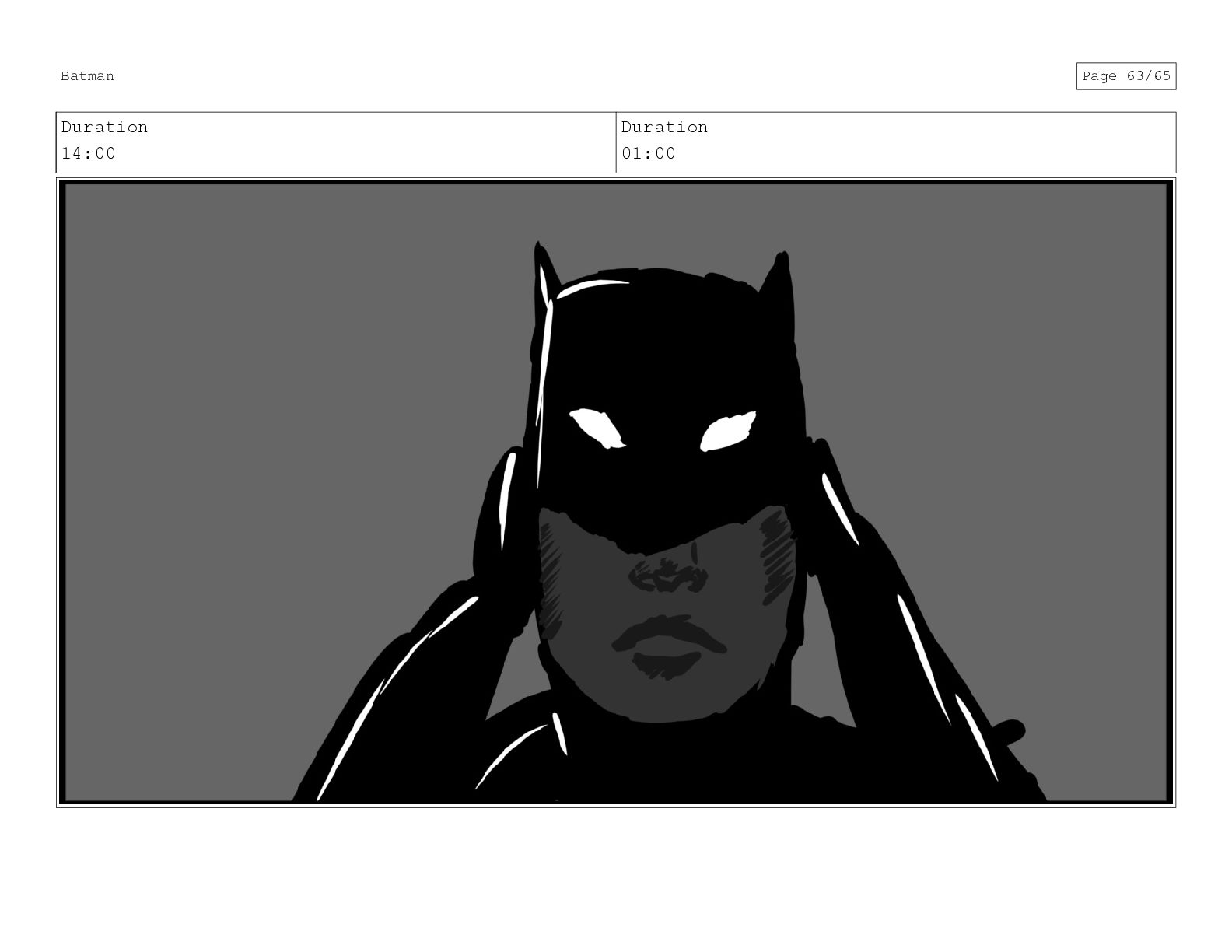Click the 'Batman' project title text
Viewport: 1232px width, 952px height.
coord(87,76)
